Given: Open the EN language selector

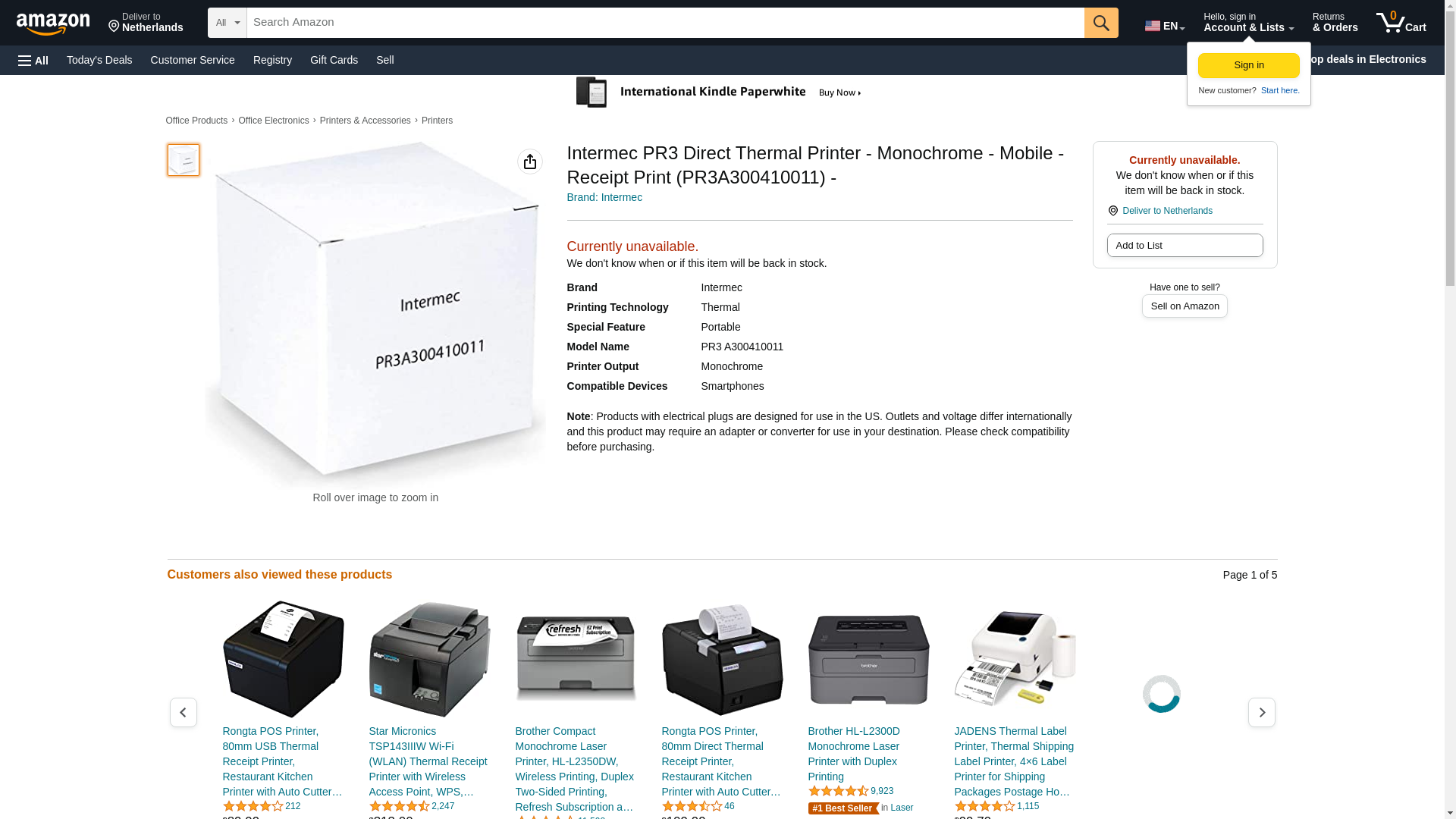Looking at the screenshot, I should click(x=1165, y=26).
